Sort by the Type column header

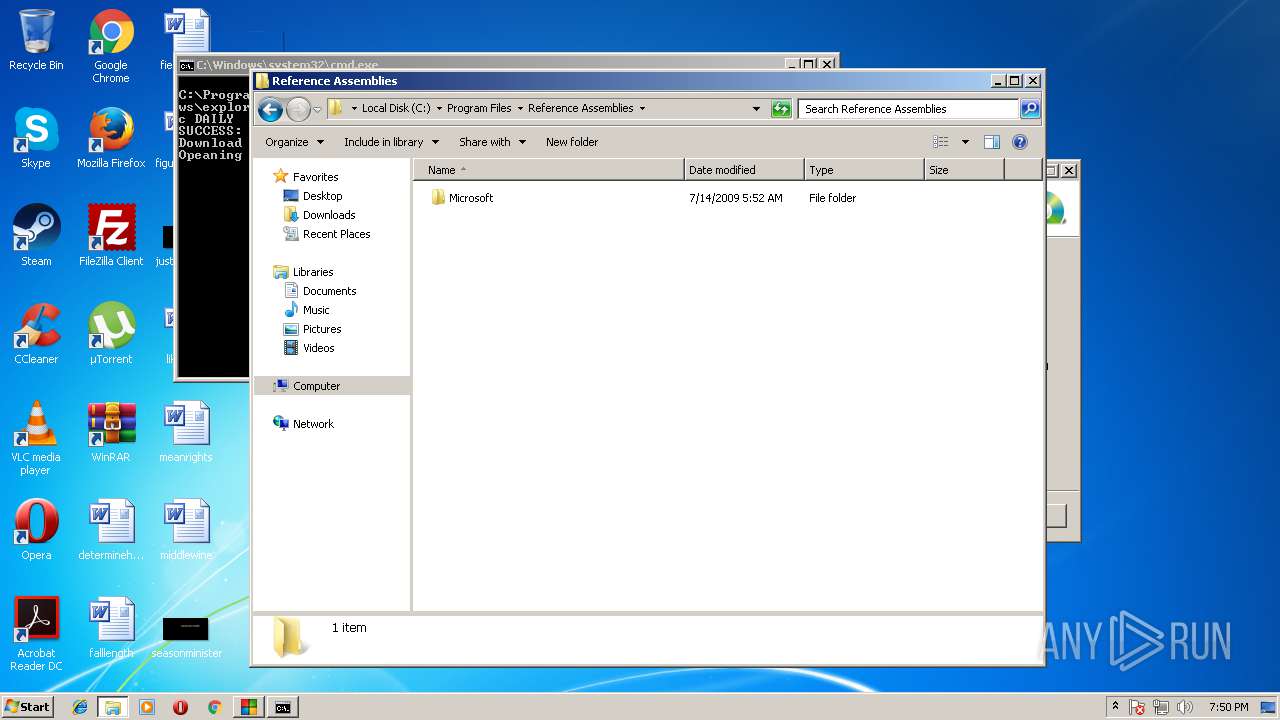(864, 170)
